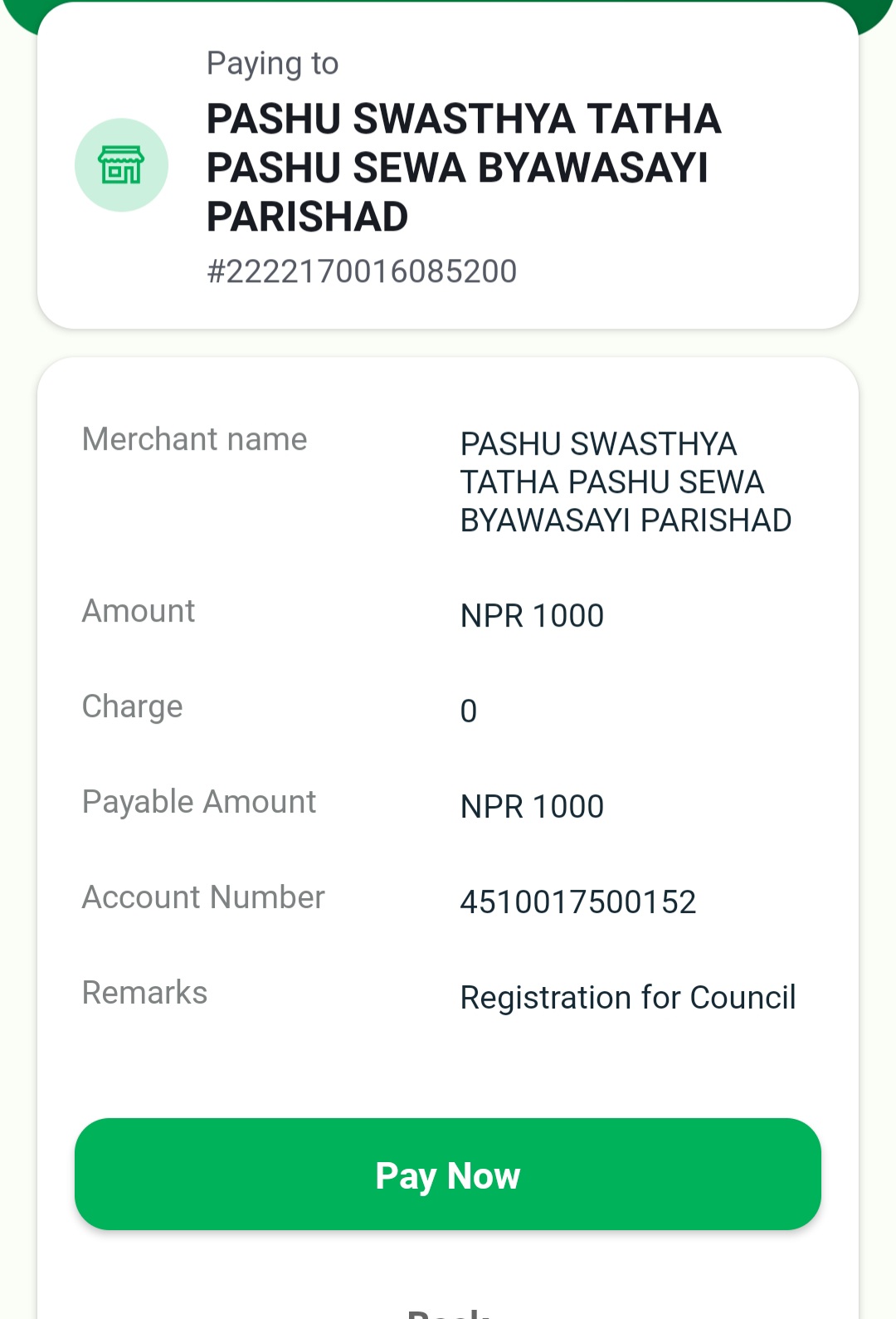Click the bold PASHU SWASTHYA TATHA title
The image size is (896, 1319).
tap(464, 118)
